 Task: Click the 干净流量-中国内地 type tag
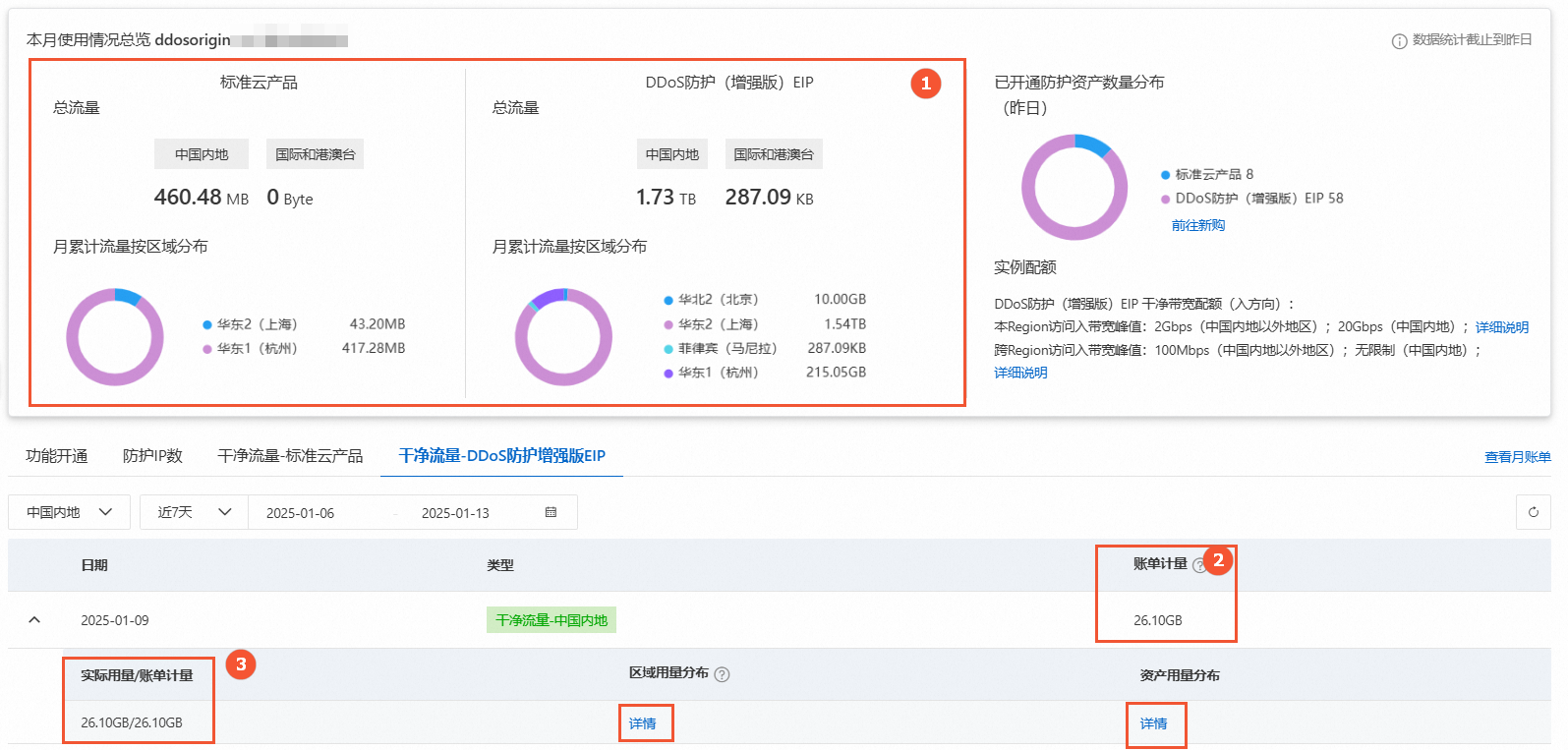(552, 620)
